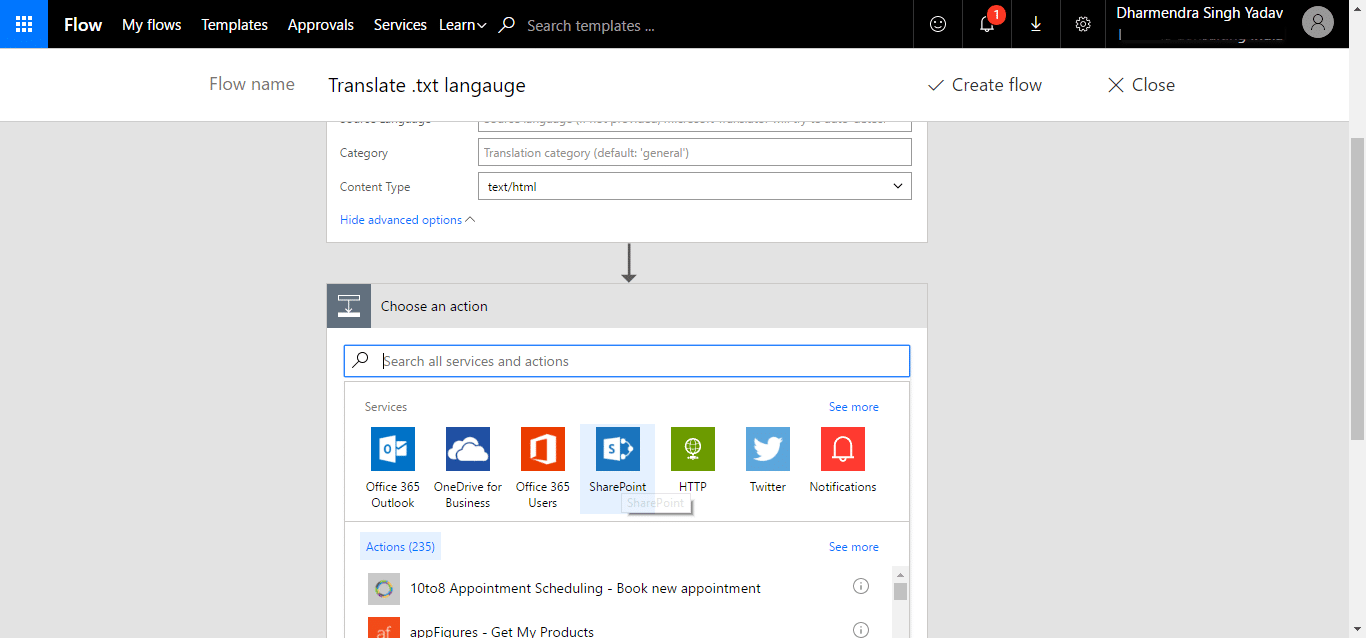Click the Flow home link

(83, 25)
